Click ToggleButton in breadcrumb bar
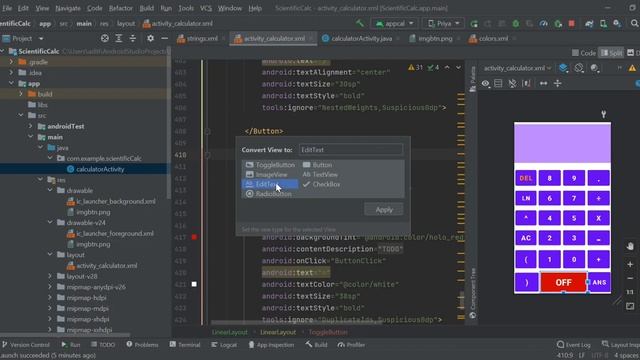Viewport: 640px width, 360px height. pyautogui.click(x=328, y=332)
